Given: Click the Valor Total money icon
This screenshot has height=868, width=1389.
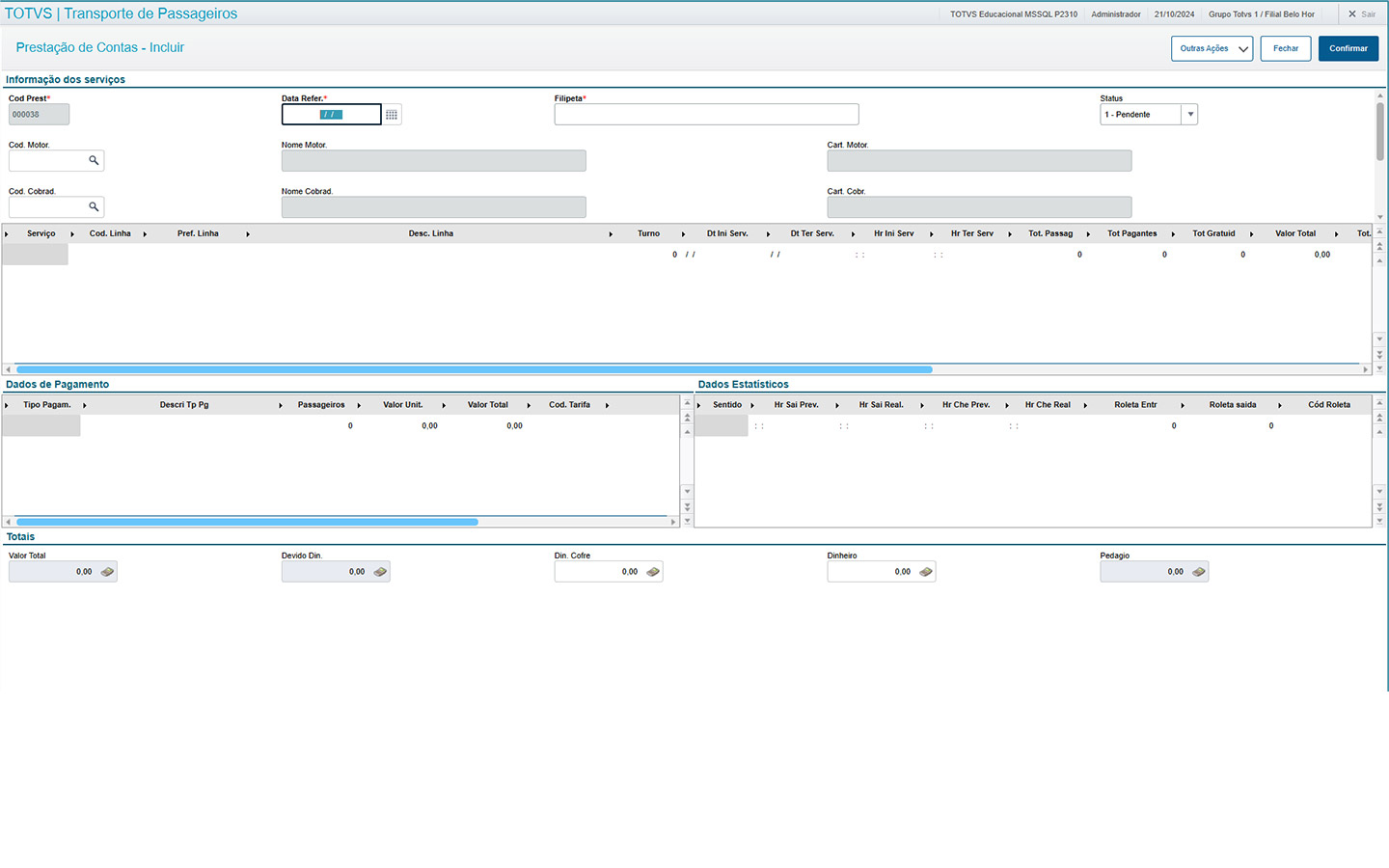Looking at the screenshot, I should pyautogui.click(x=107, y=572).
